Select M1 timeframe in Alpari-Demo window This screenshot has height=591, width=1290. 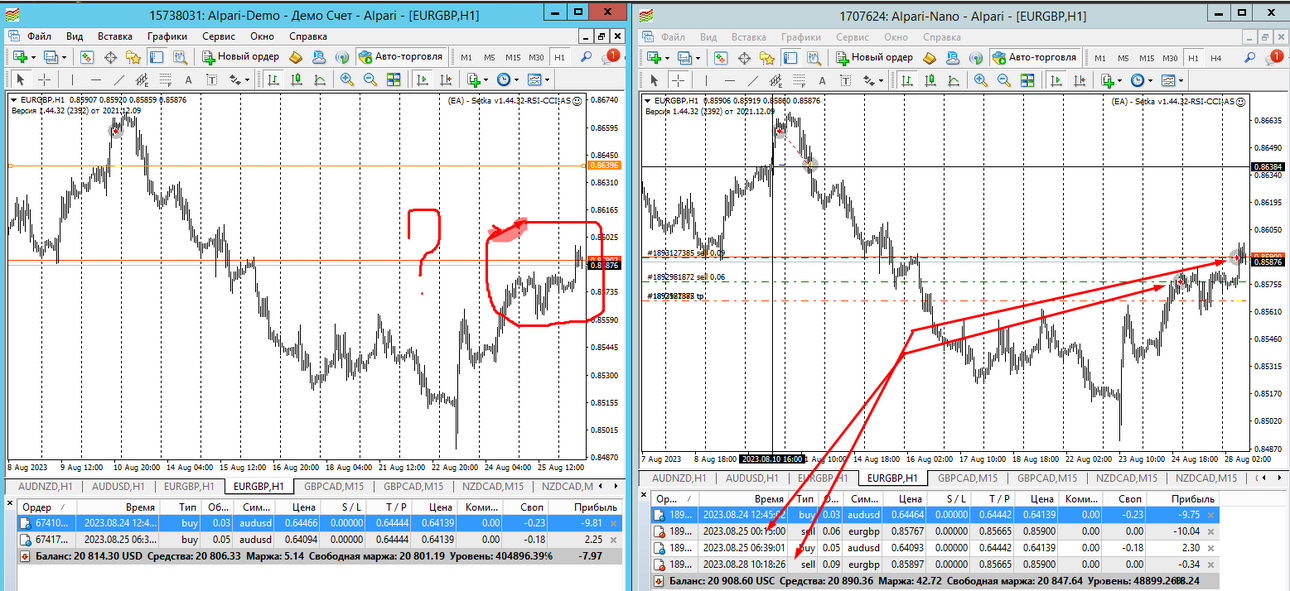(466, 57)
